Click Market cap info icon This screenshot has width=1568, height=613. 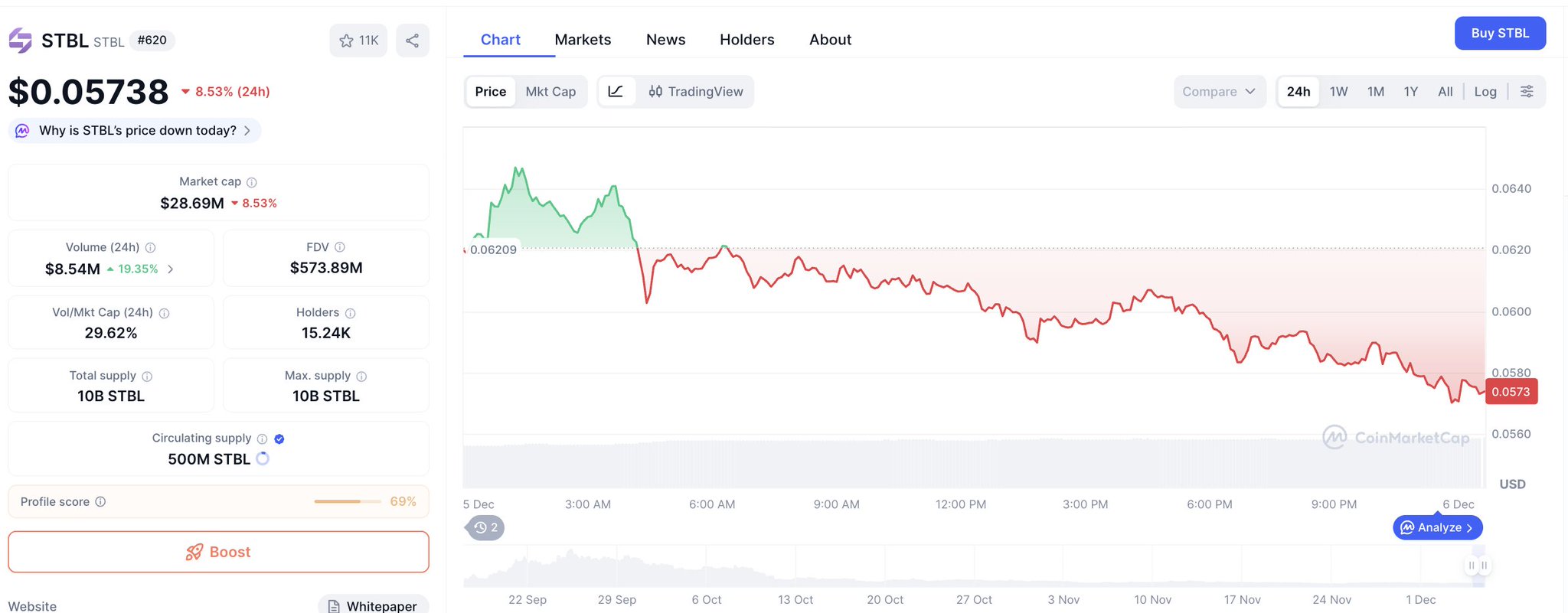point(252,182)
